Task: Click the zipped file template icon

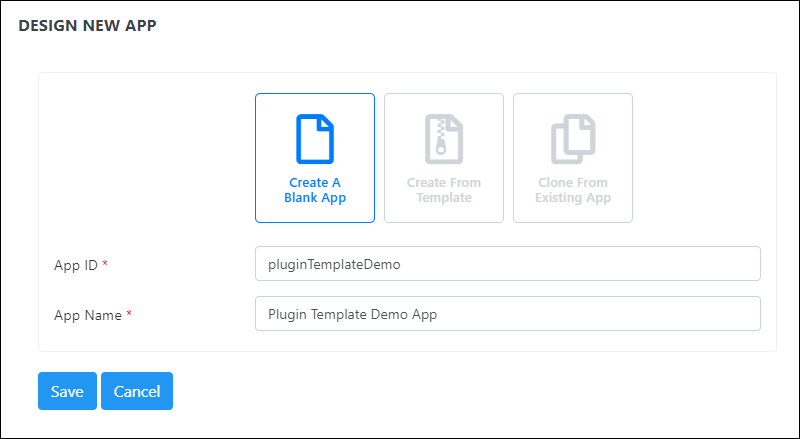Action: (x=444, y=139)
